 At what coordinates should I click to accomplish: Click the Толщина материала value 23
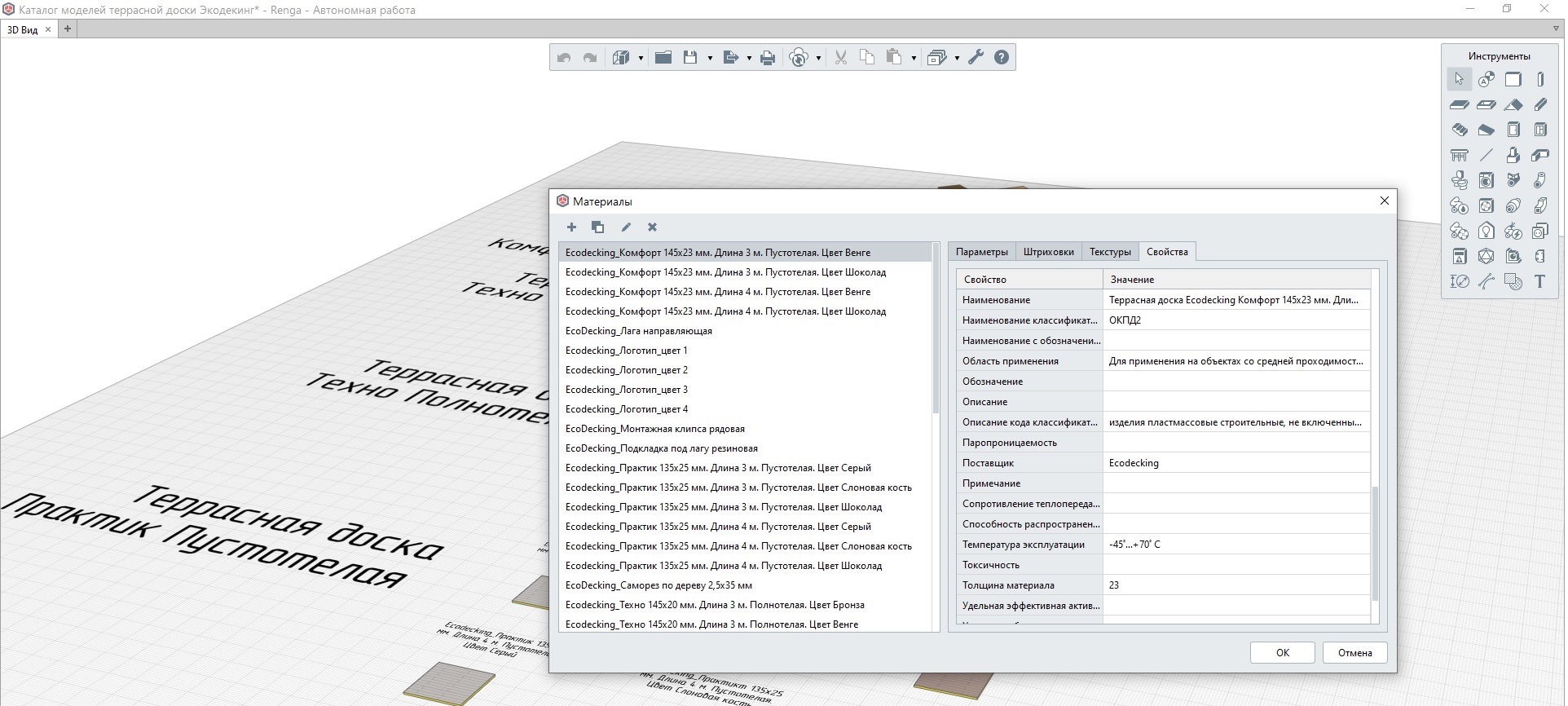point(1236,585)
